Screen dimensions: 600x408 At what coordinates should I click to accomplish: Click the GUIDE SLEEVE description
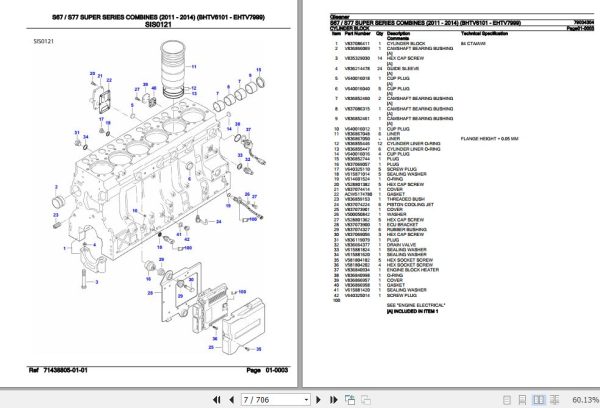tap(403, 69)
